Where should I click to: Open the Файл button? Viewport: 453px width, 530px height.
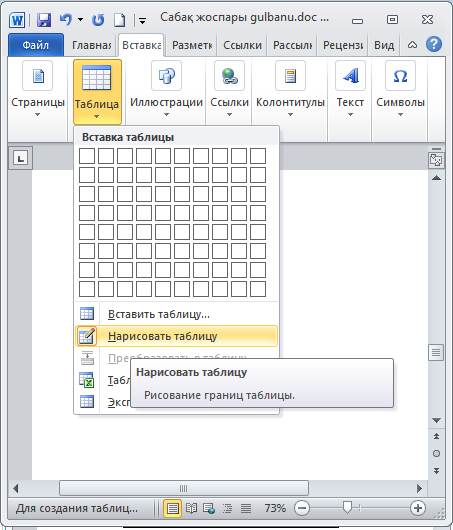pos(36,45)
